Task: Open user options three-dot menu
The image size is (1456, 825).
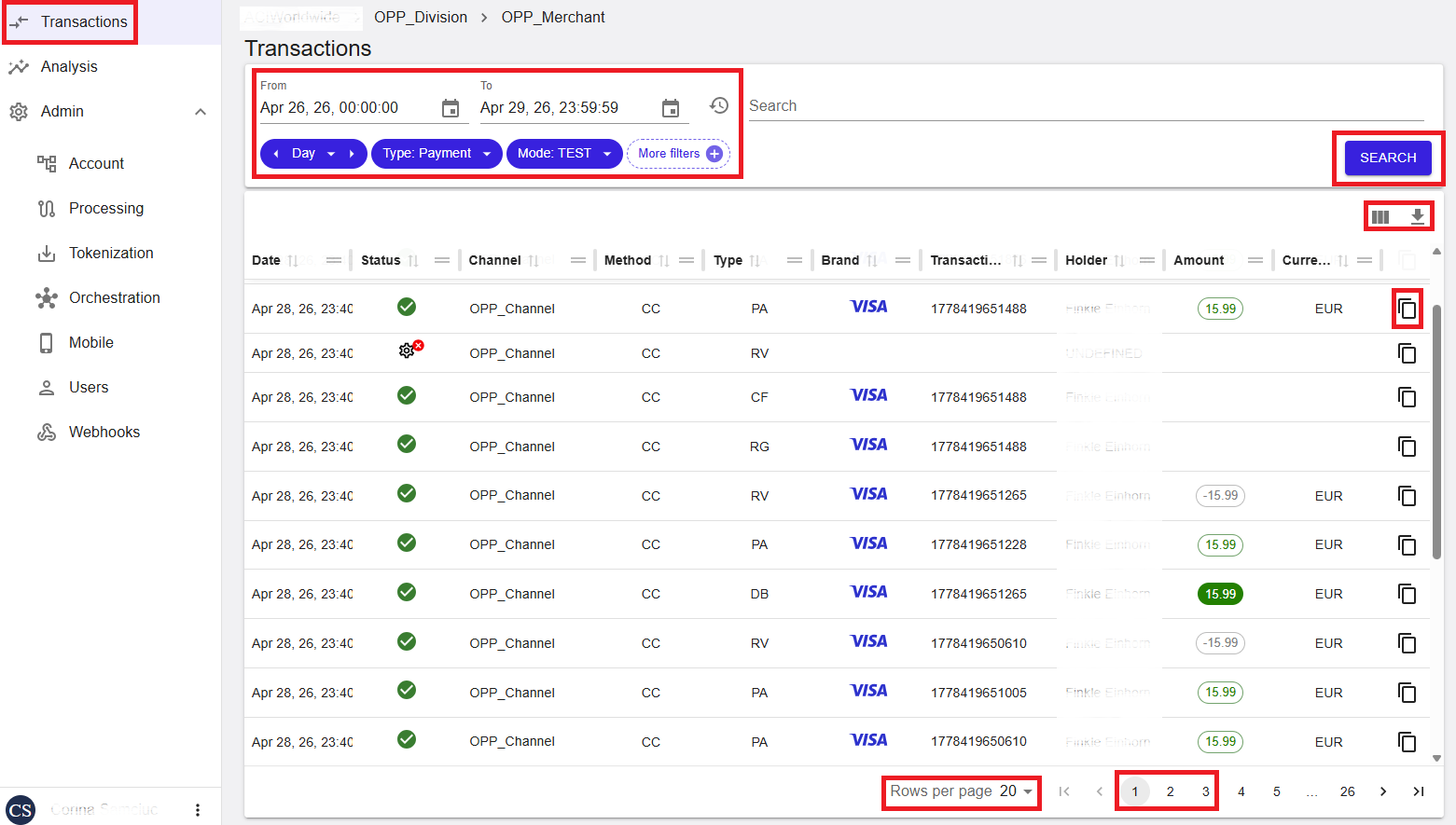Action: click(198, 810)
